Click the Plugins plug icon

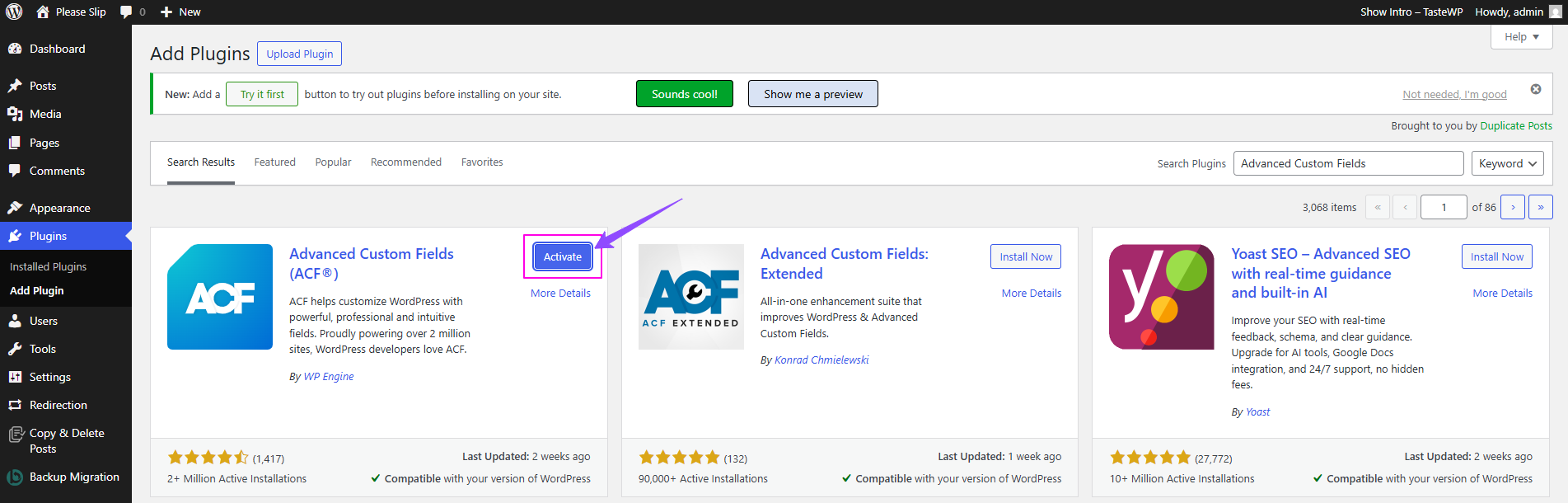coord(15,236)
